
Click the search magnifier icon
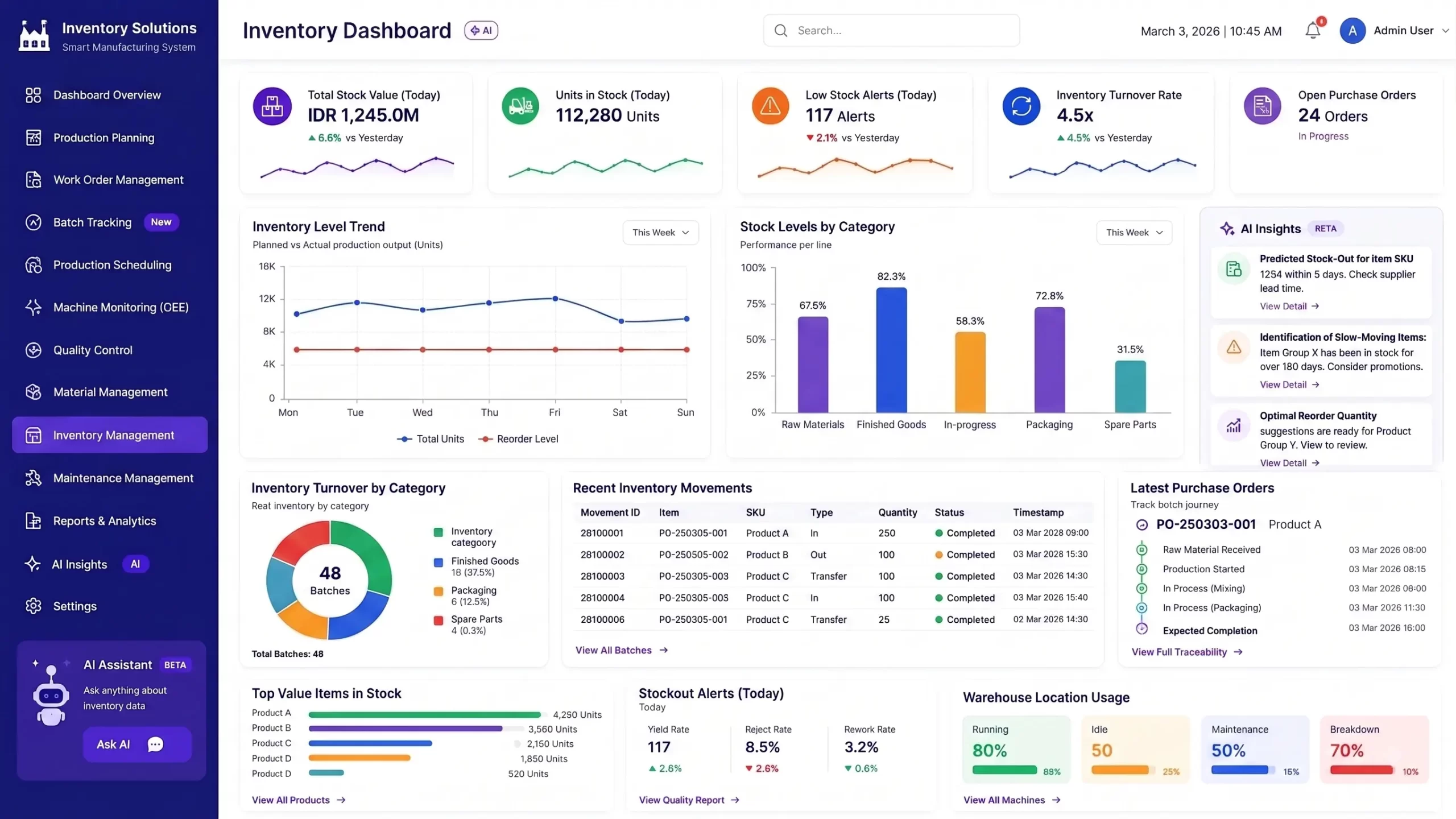[x=781, y=31]
